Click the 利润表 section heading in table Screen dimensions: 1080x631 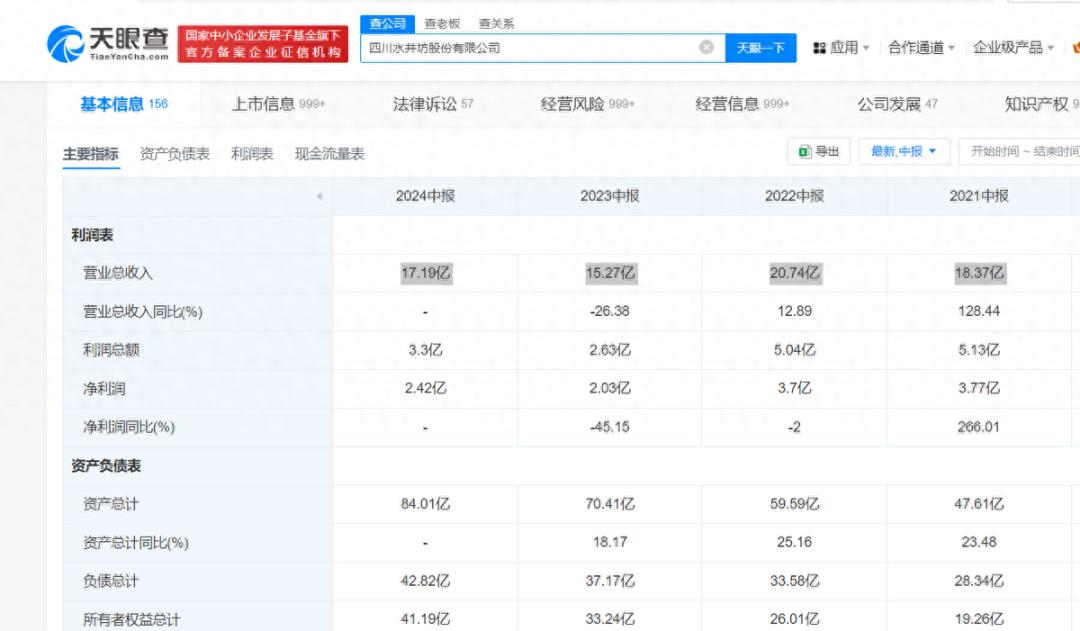click(x=92, y=235)
